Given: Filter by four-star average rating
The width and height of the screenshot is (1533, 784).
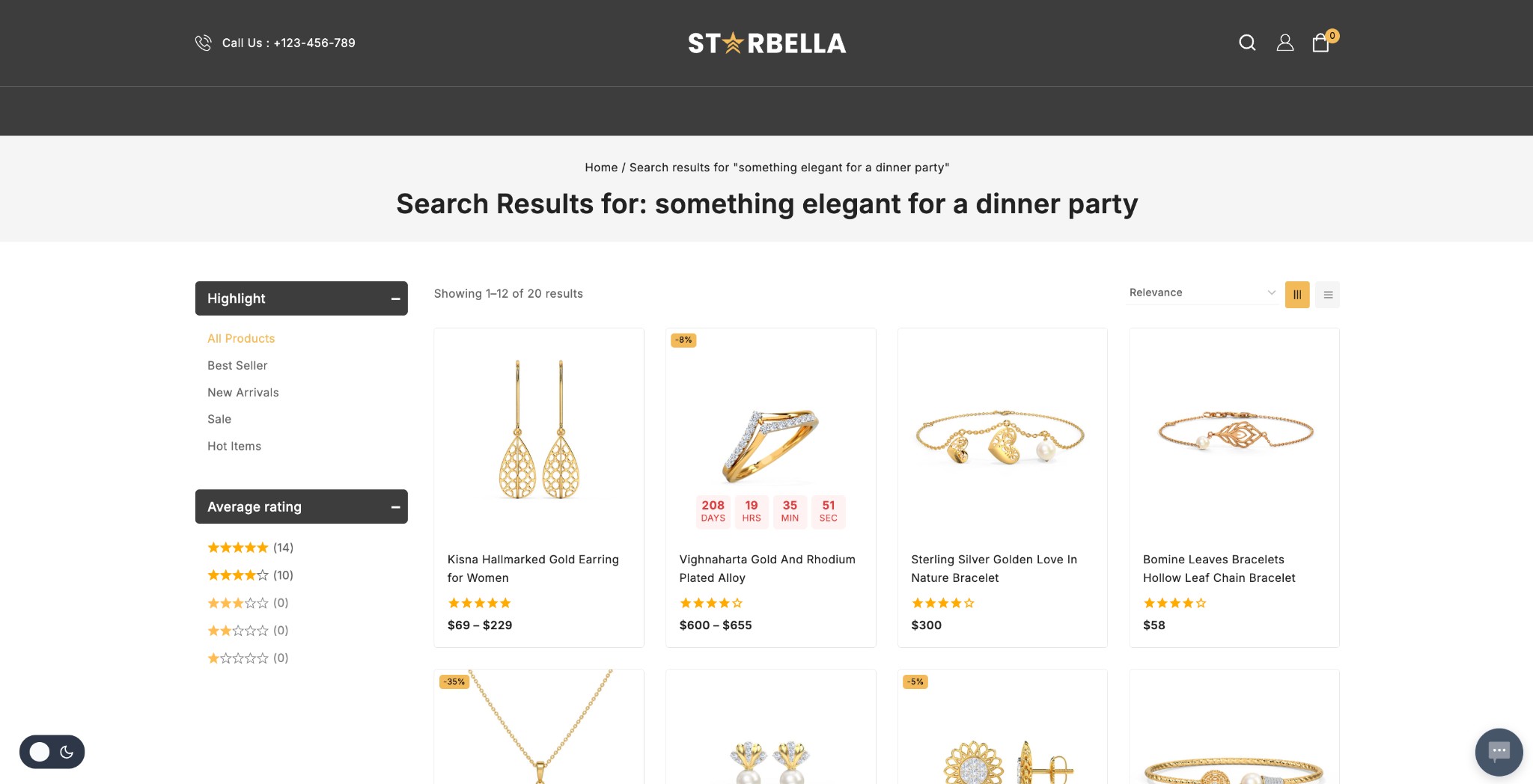Looking at the screenshot, I should coord(238,575).
